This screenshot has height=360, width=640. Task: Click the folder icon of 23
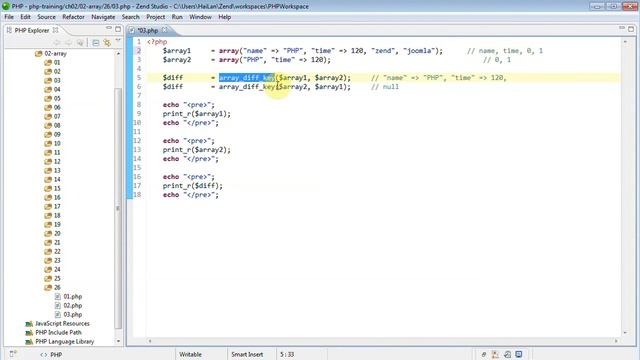tap(48, 260)
